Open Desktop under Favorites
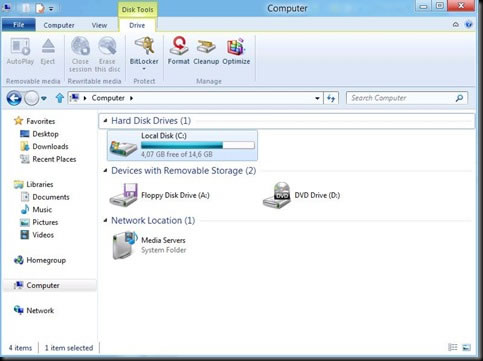 click(39, 134)
